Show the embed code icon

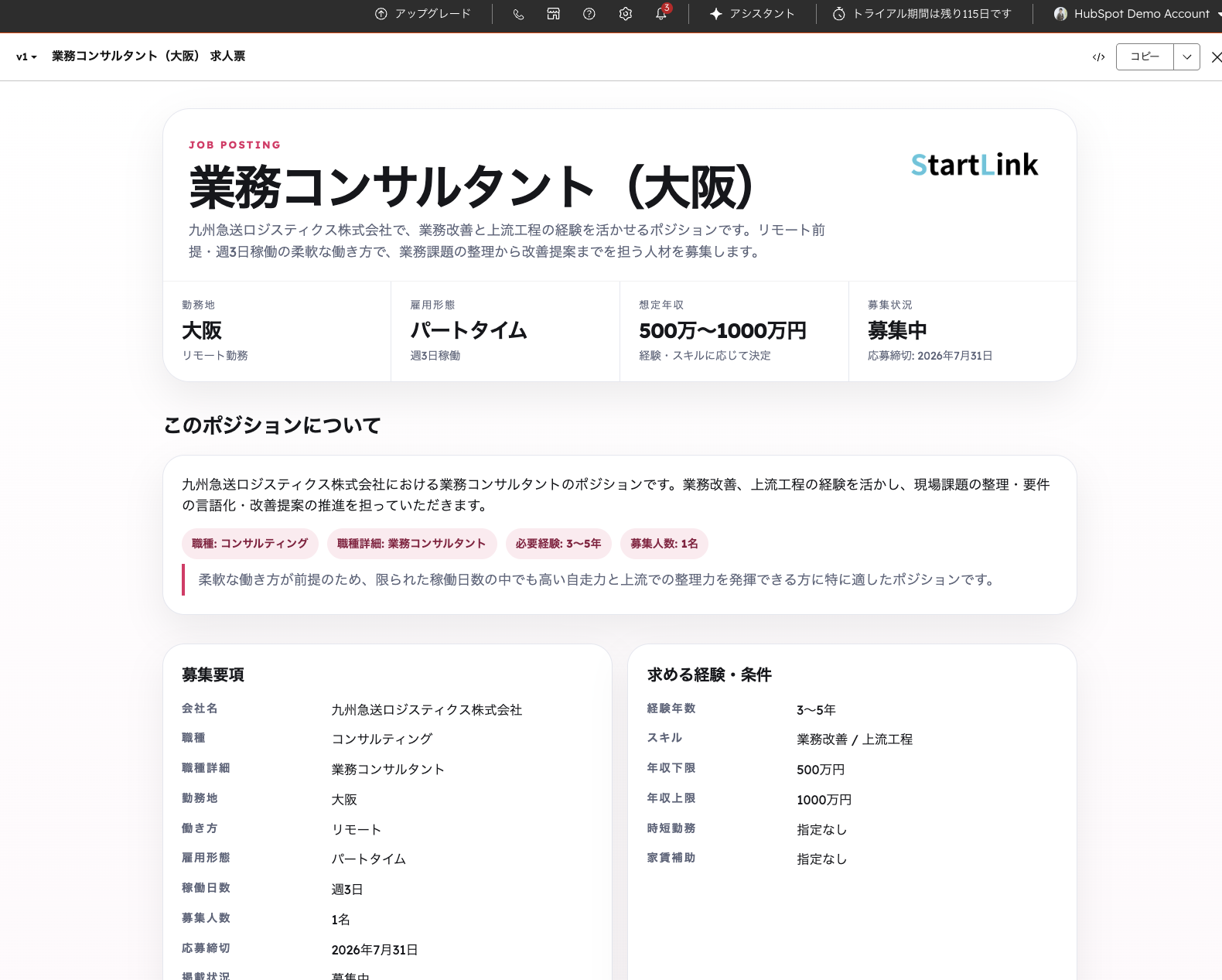coord(1098,57)
